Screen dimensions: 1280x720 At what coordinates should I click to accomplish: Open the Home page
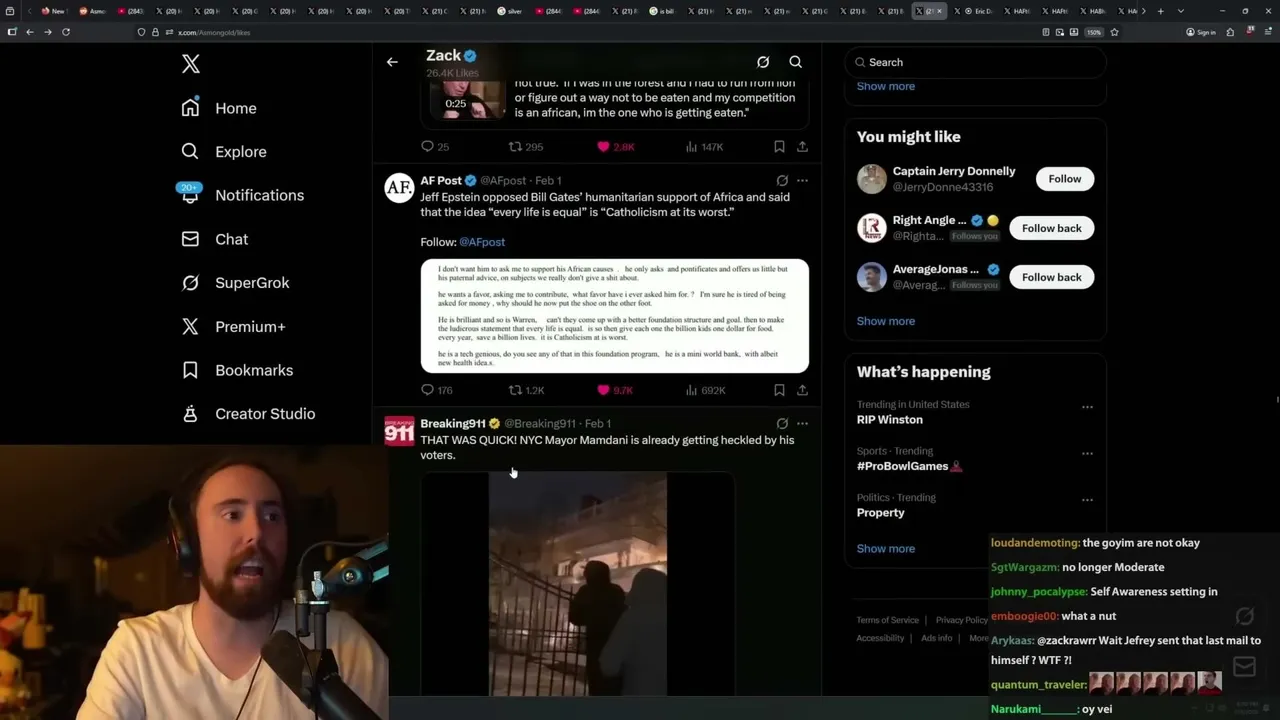pyautogui.click(x=219, y=108)
